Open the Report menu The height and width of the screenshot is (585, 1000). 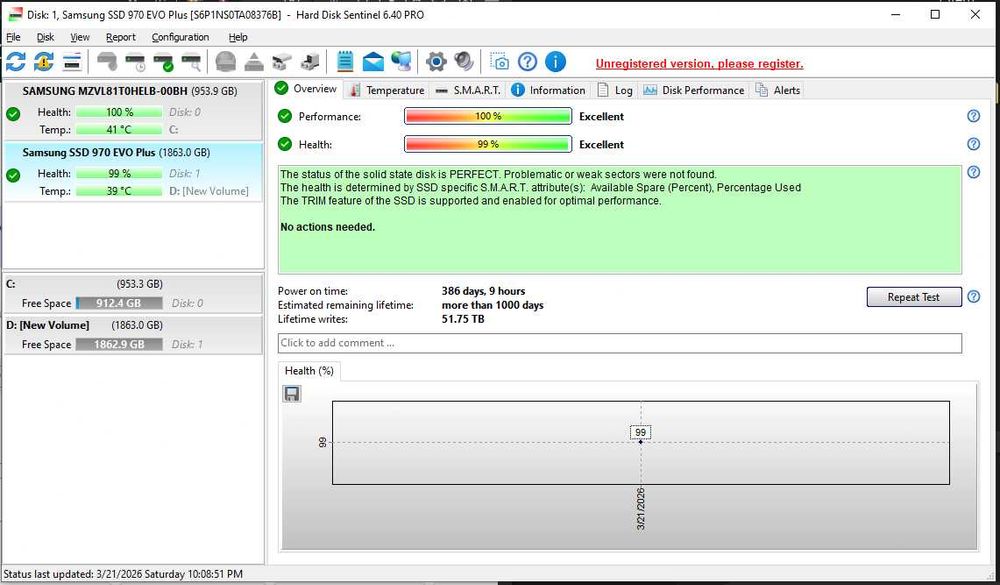[x=121, y=37]
